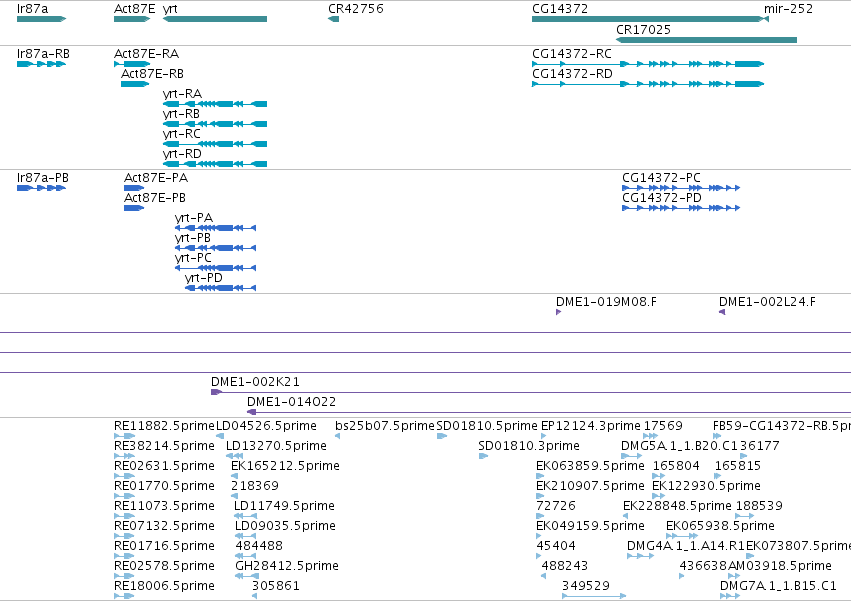The height and width of the screenshot is (601, 851).
Task: Click the DME1-019M08.F label
Action: pos(606,302)
